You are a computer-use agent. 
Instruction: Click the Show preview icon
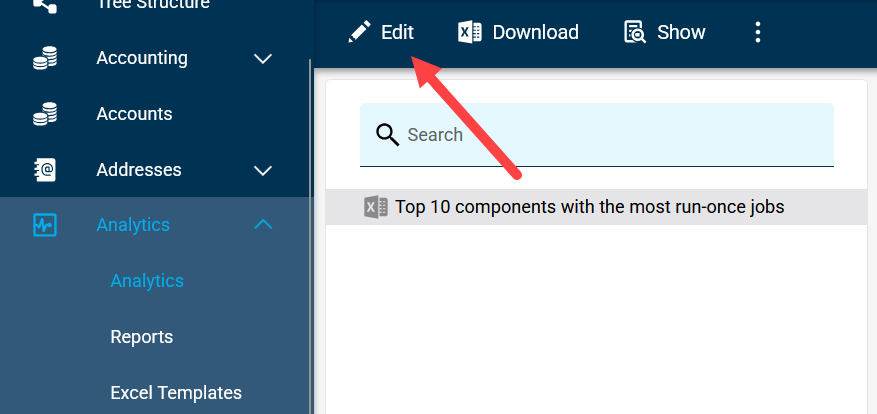[x=635, y=32]
